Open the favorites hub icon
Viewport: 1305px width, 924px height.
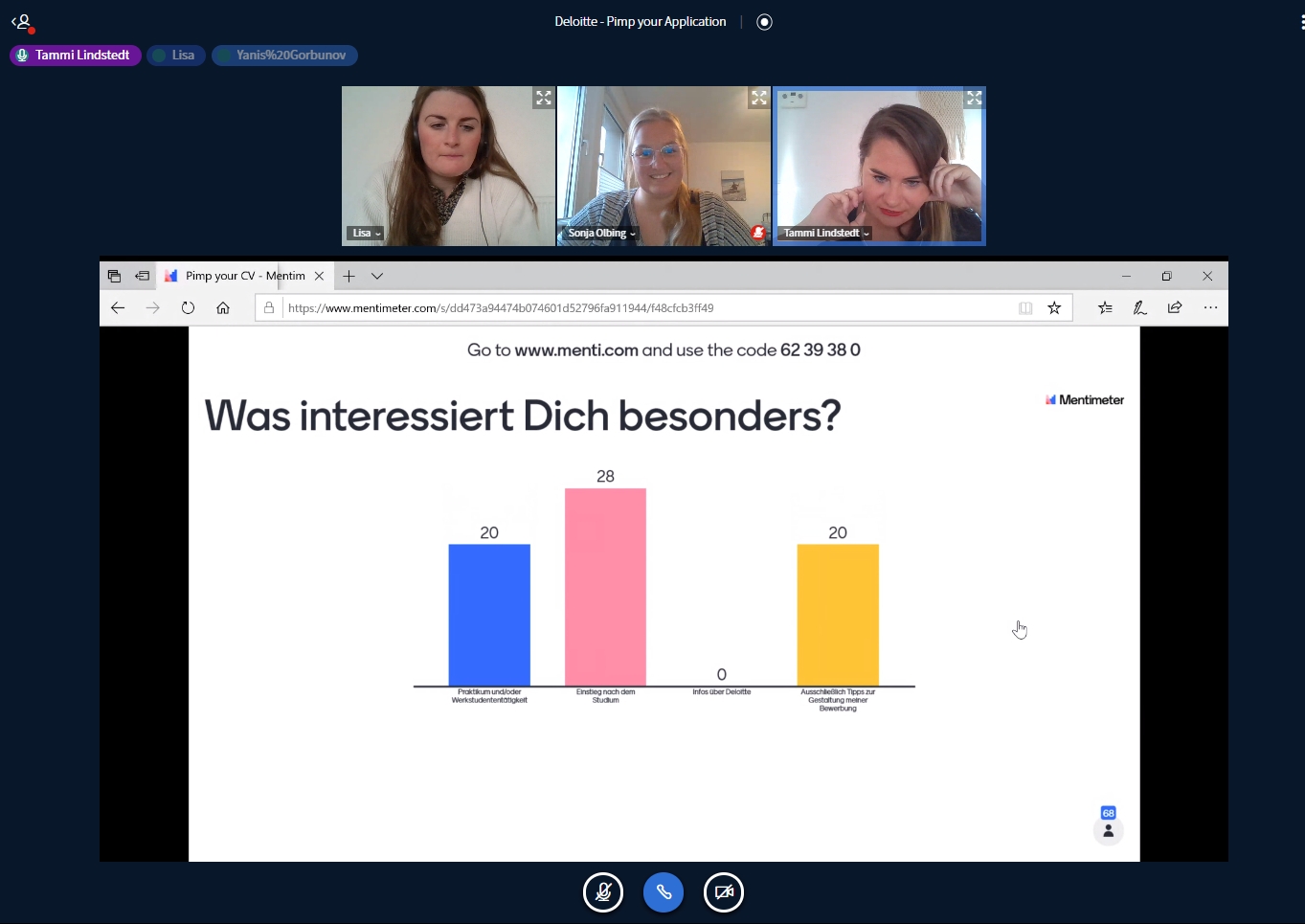1105,307
